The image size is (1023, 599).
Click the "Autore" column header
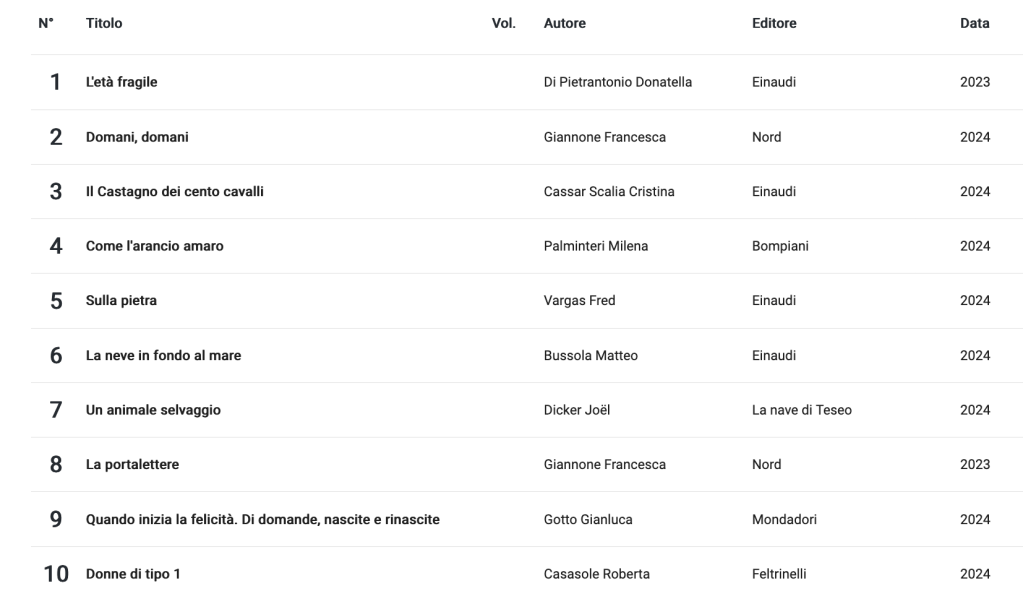click(564, 24)
